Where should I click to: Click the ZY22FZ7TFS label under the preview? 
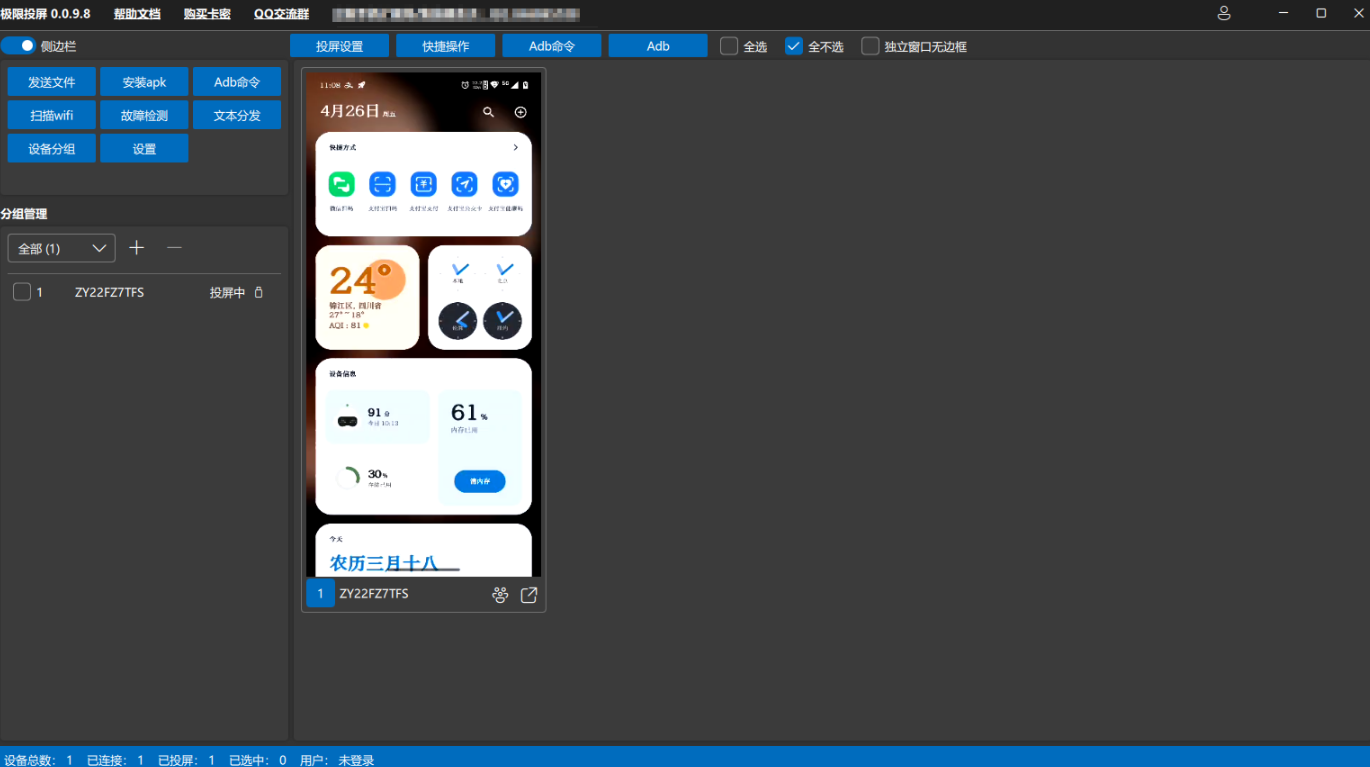tap(374, 594)
